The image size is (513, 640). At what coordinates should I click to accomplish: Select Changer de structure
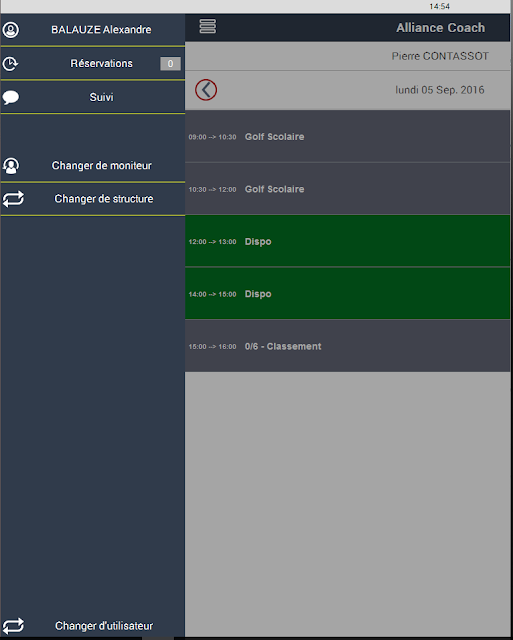(93, 199)
